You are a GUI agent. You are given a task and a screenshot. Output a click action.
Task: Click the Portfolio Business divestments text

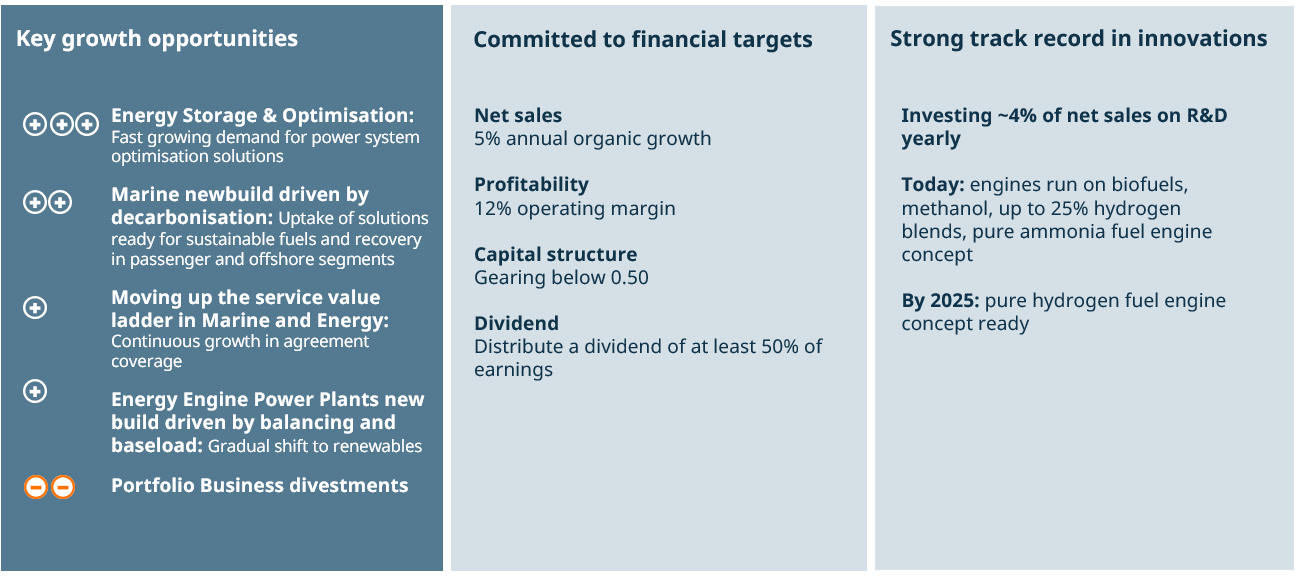tap(259, 486)
